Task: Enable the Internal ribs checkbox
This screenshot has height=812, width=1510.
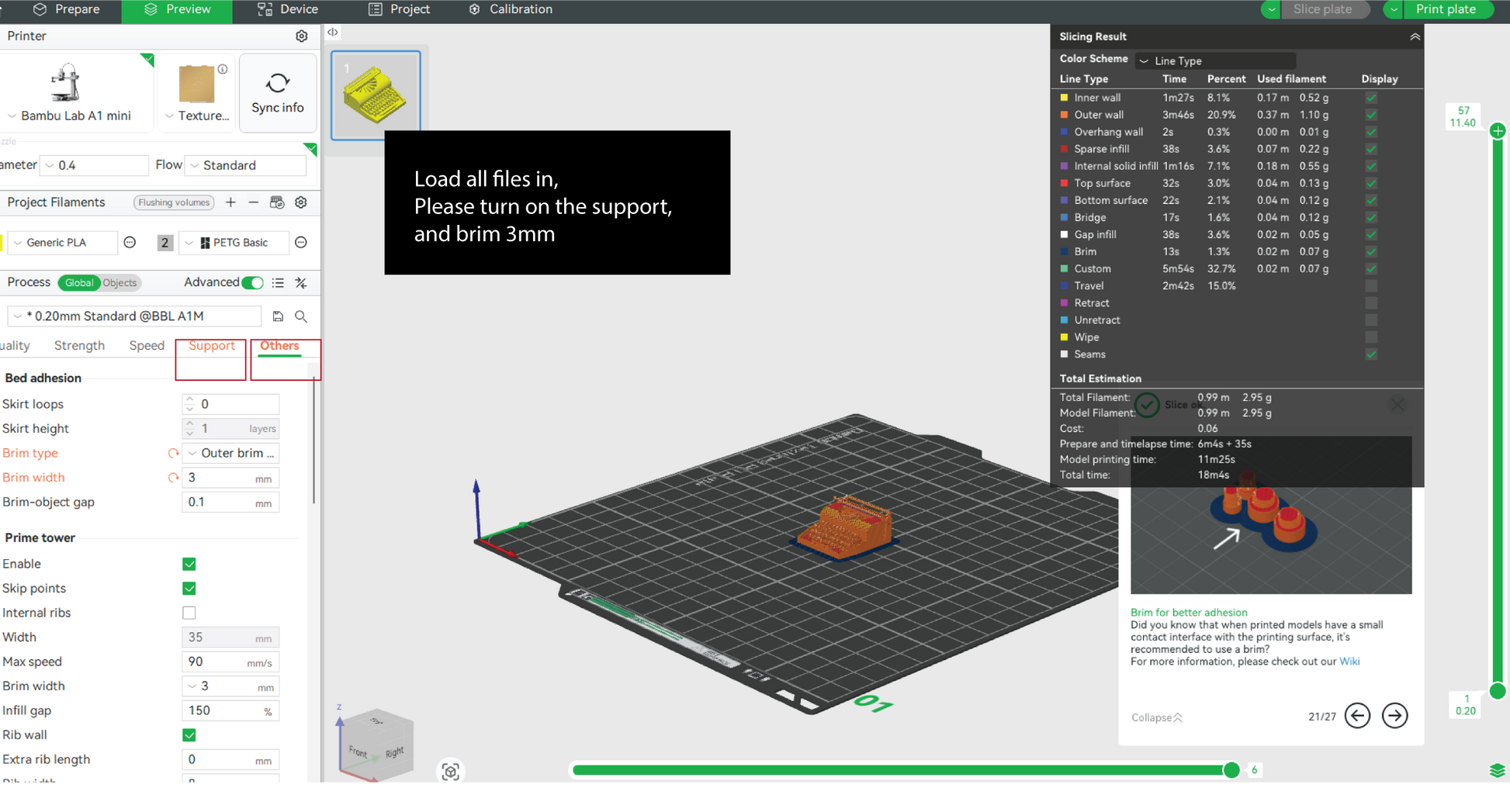Action: click(189, 613)
